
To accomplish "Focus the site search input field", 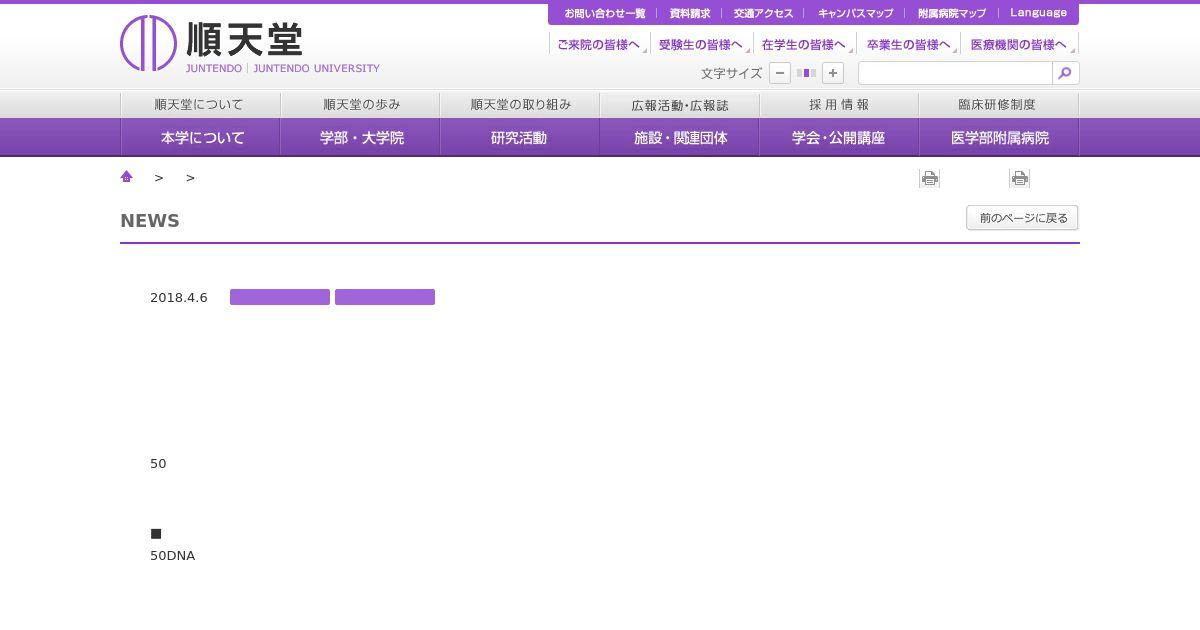I will 955,73.
